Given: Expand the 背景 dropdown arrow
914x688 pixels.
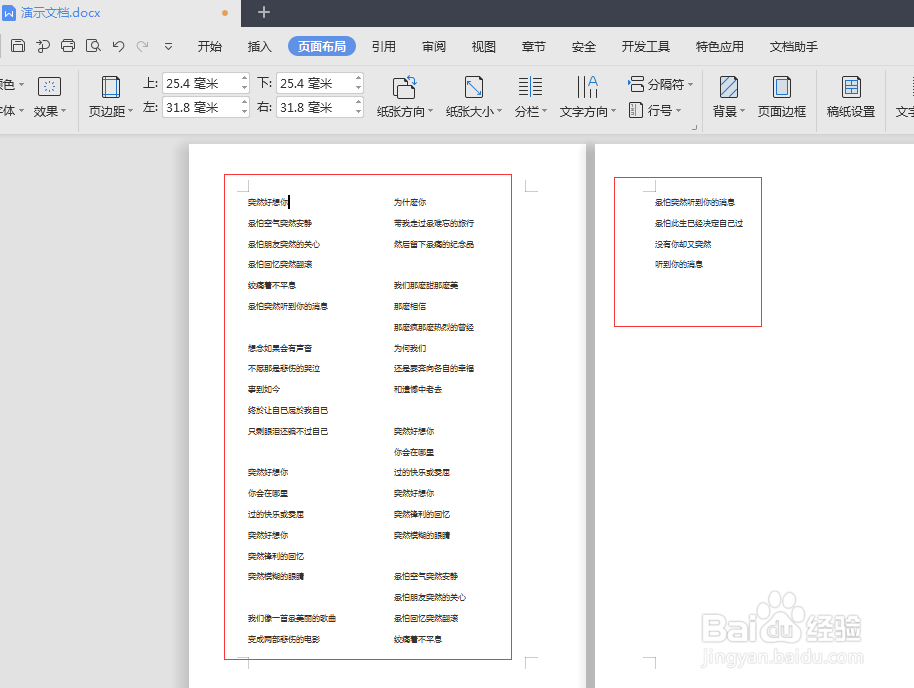Looking at the screenshot, I should click(x=742, y=111).
